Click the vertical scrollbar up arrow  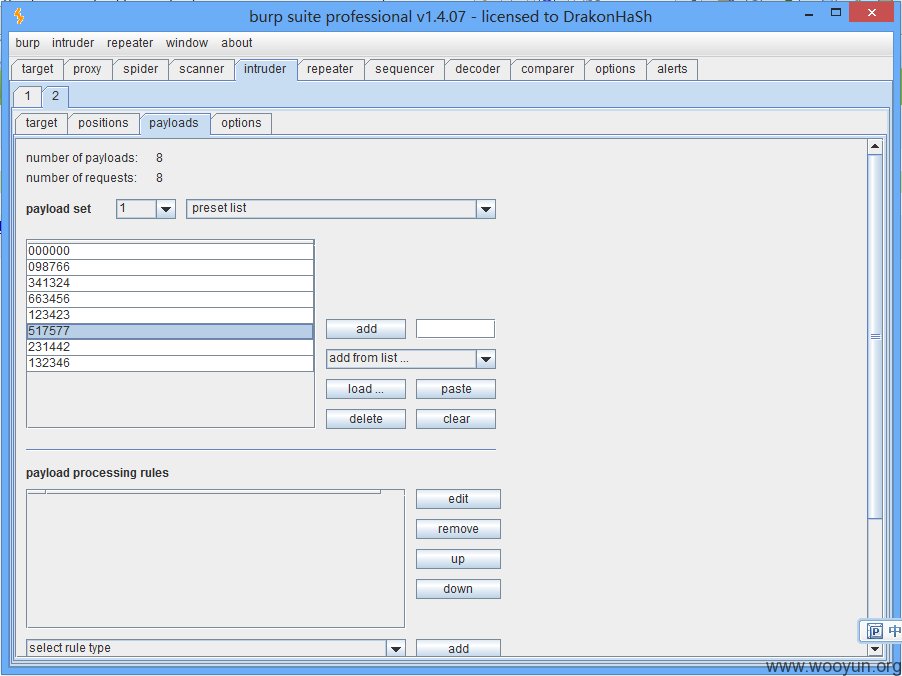(x=875, y=147)
